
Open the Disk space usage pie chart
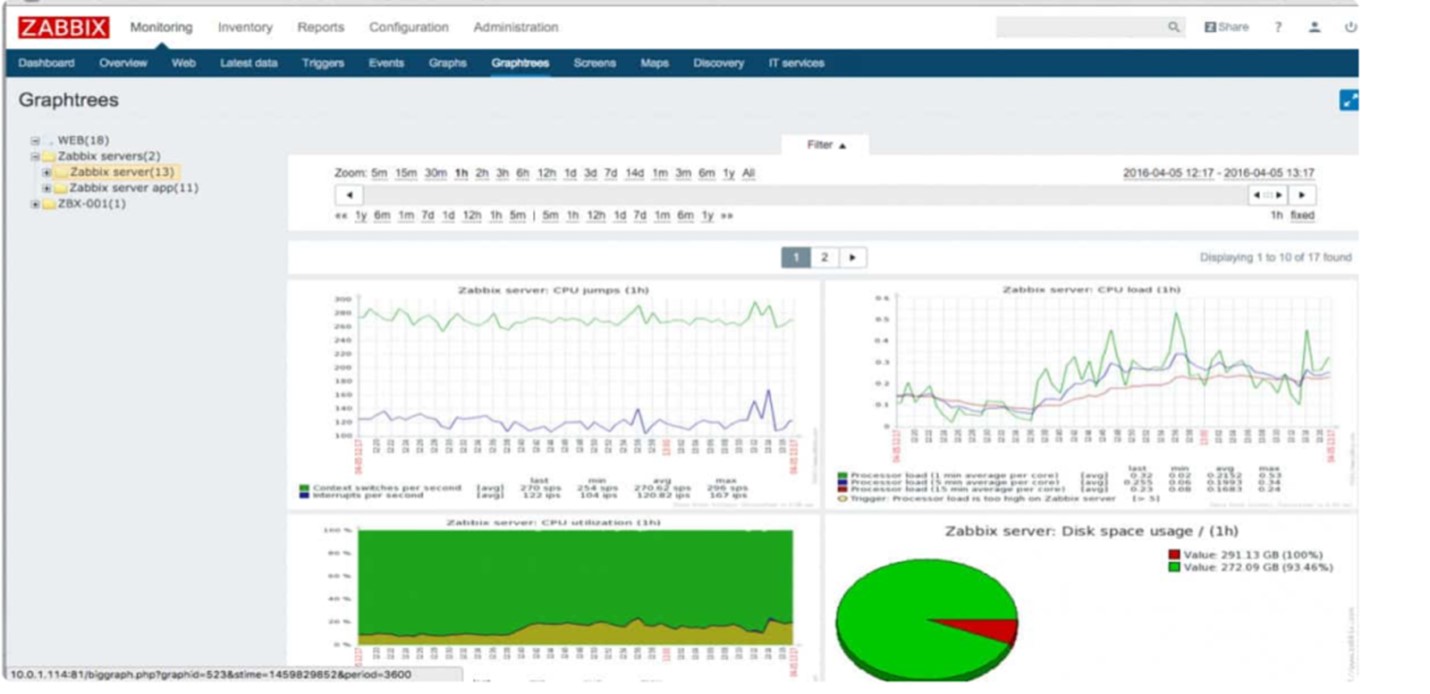tap(1090, 598)
